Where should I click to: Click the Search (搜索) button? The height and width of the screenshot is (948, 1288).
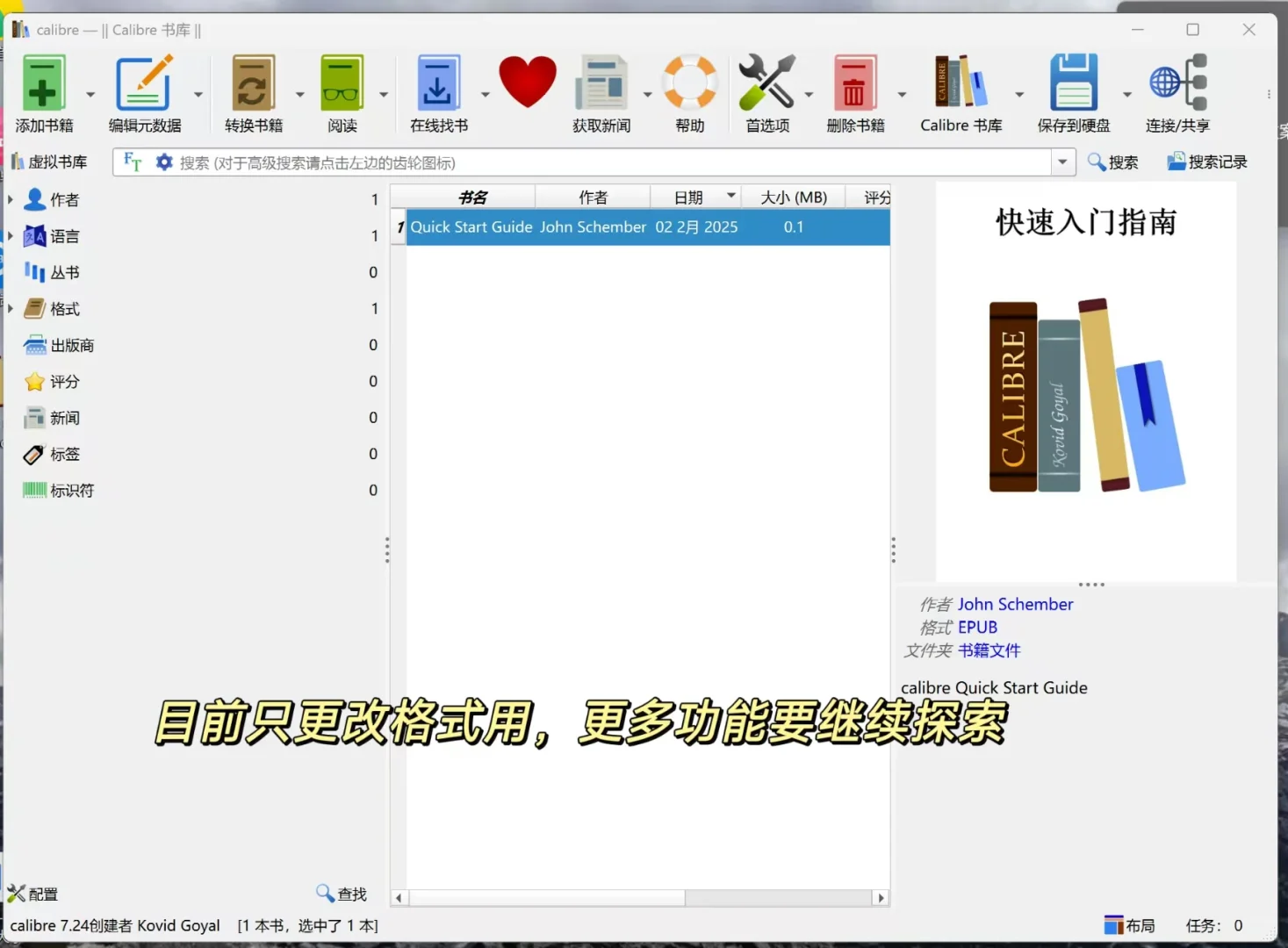1113,162
